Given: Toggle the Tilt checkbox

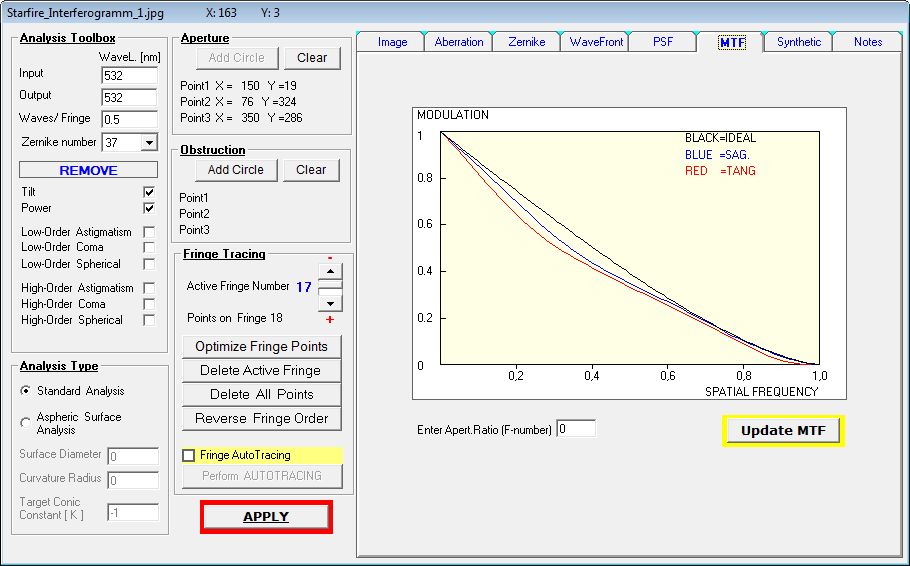Looking at the screenshot, I should 149,192.
